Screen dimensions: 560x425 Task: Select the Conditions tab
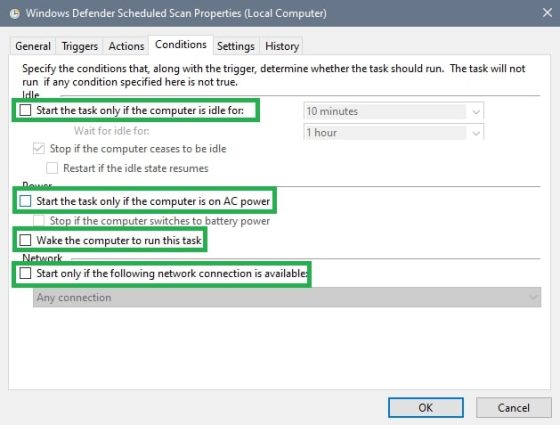pos(181,45)
